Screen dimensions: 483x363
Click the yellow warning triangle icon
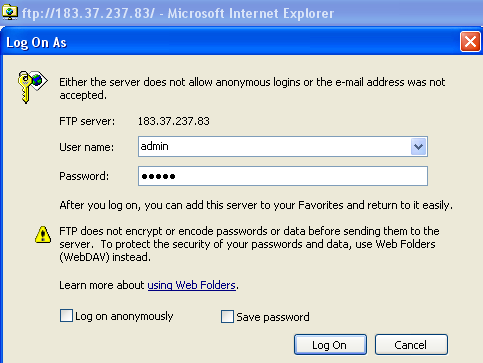[x=43, y=234]
